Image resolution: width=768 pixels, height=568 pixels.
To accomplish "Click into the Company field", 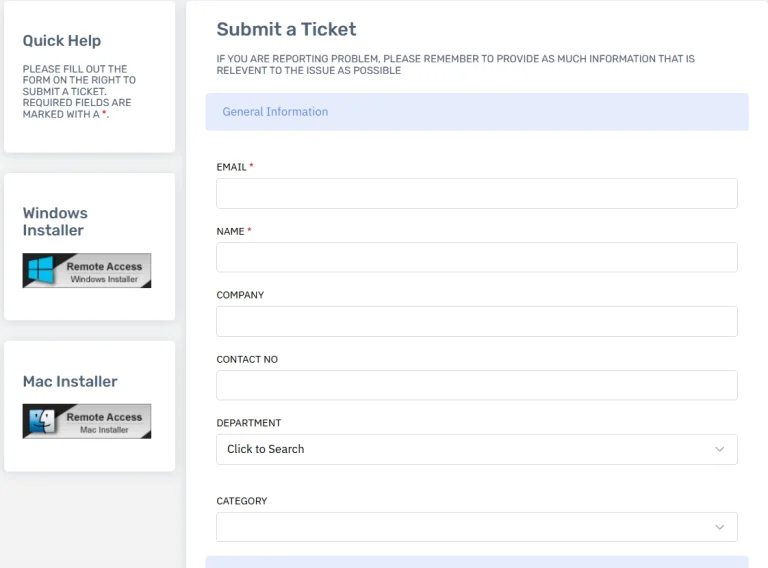I will point(477,321).
